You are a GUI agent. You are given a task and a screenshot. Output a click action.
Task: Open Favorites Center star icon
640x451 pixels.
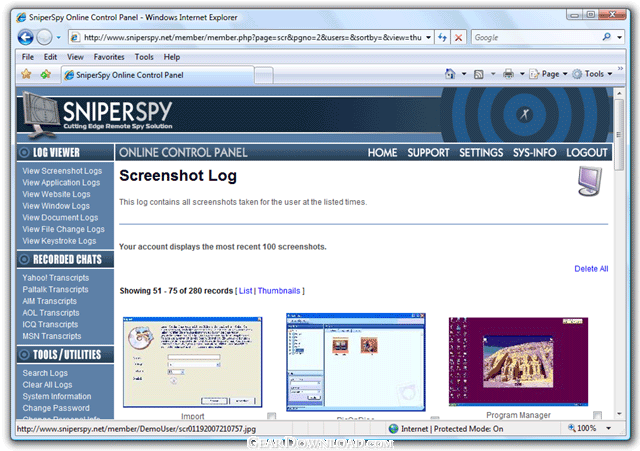[26, 74]
